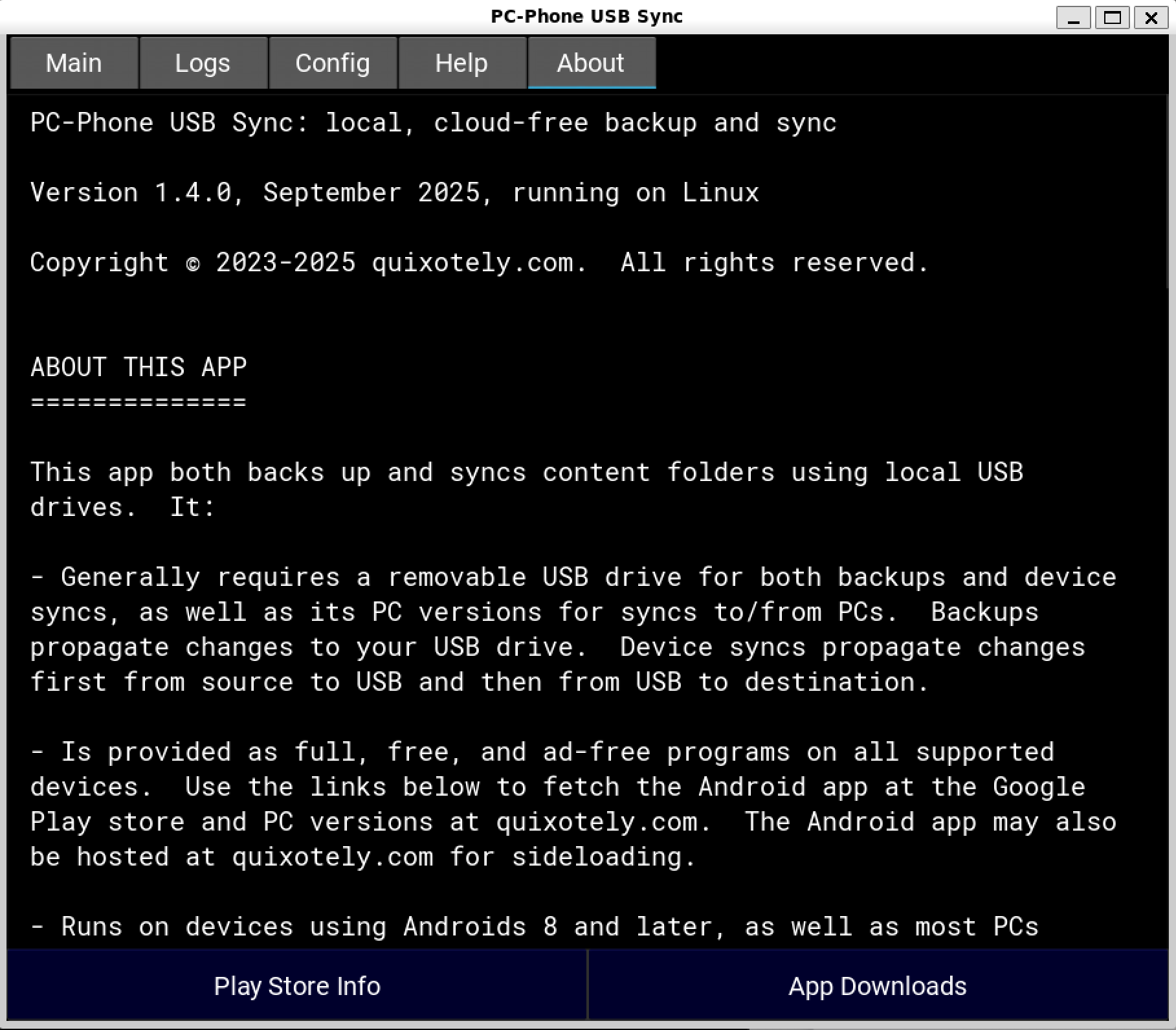Go to the Config tab
The height and width of the screenshot is (1030, 1176).
click(333, 63)
